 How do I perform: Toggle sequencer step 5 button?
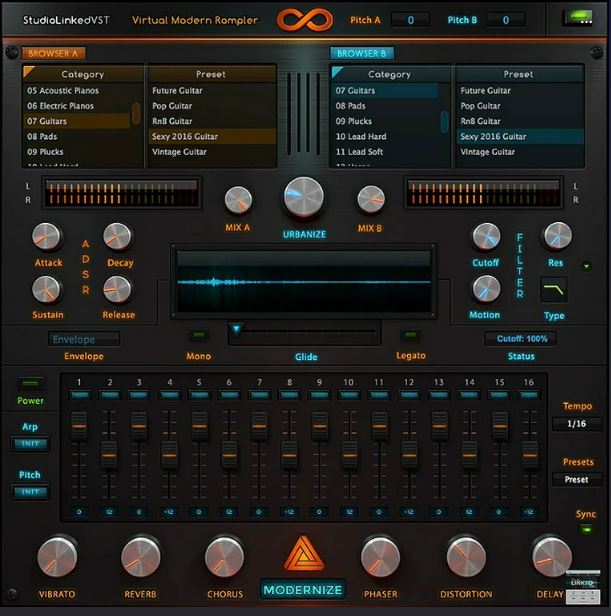click(200, 395)
